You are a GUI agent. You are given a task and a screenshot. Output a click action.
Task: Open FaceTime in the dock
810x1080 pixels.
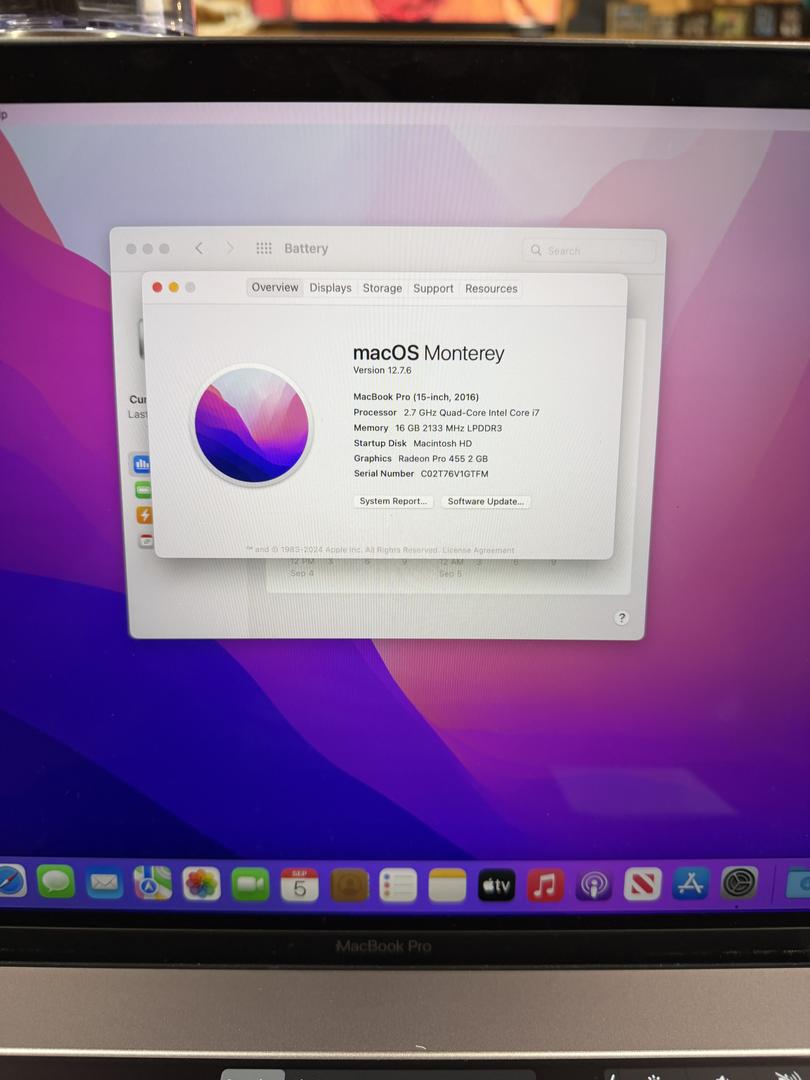click(250, 884)
